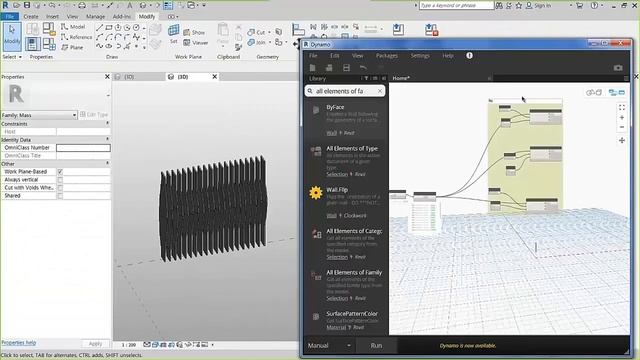Collapse the Other properties section

(108, 163)
